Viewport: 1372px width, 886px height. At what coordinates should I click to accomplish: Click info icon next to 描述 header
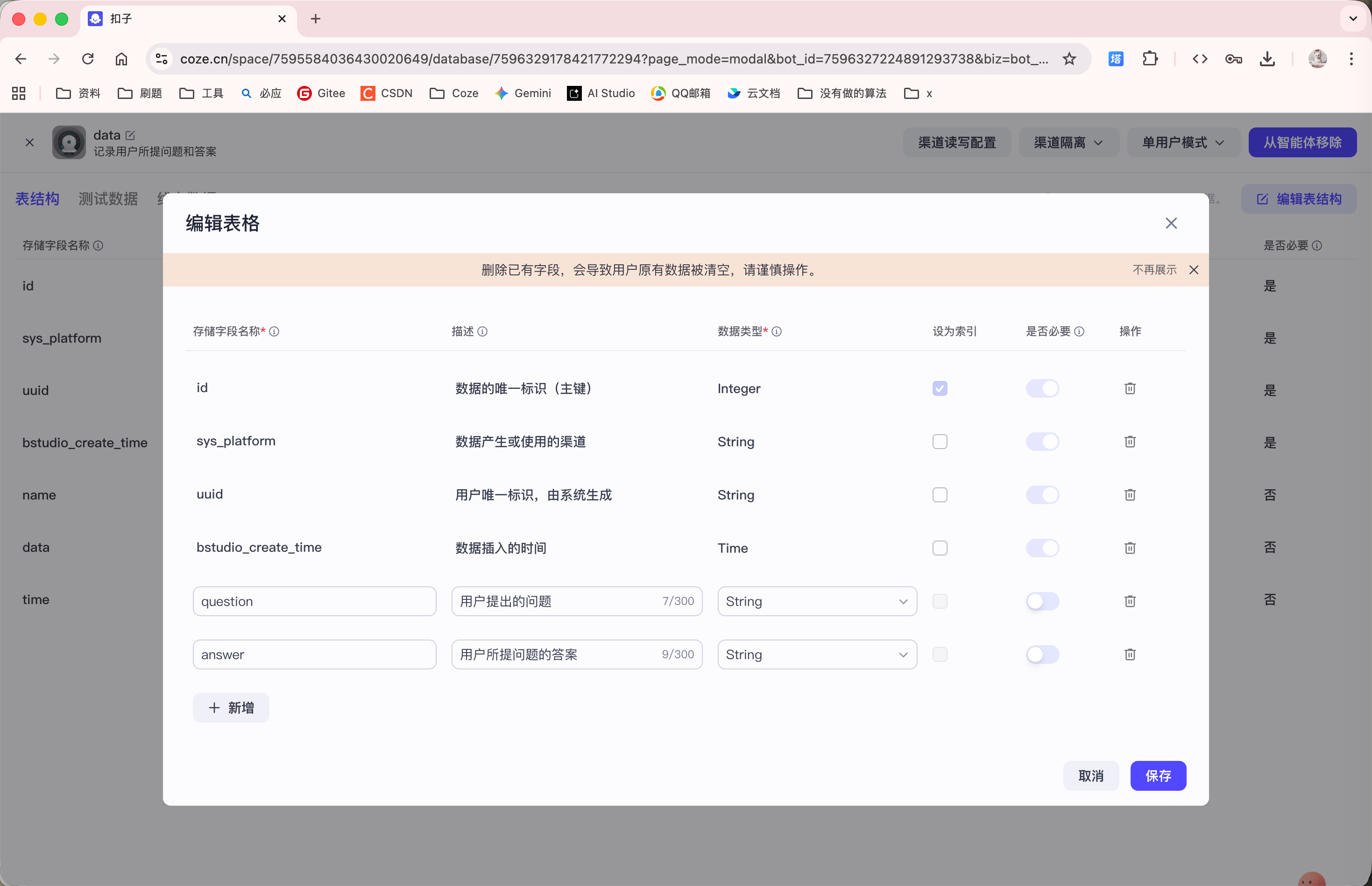click(x=482, y=331)
